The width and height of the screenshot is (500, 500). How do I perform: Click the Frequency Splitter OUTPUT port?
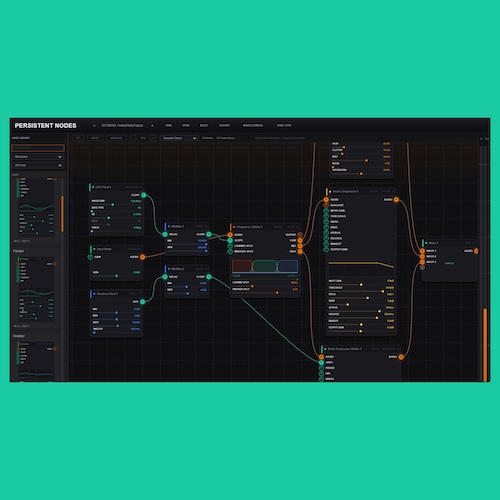[300, 235]
